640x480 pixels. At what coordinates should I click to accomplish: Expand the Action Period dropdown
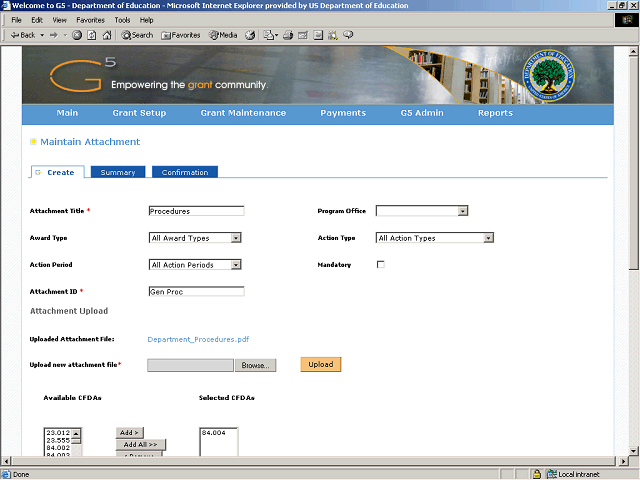tap(236, 265)
